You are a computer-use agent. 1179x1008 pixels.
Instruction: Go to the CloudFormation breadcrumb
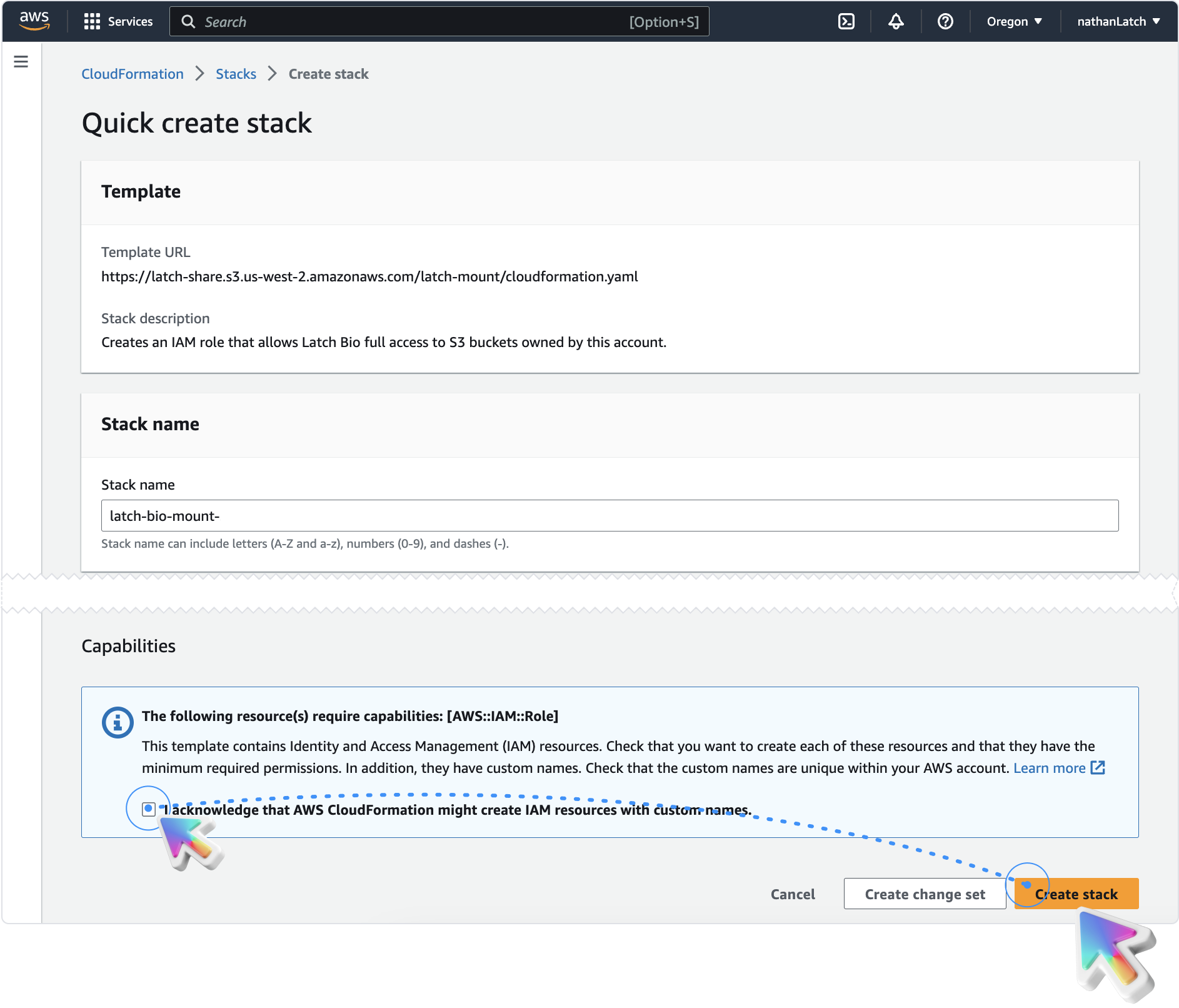(x=133, y=74)
